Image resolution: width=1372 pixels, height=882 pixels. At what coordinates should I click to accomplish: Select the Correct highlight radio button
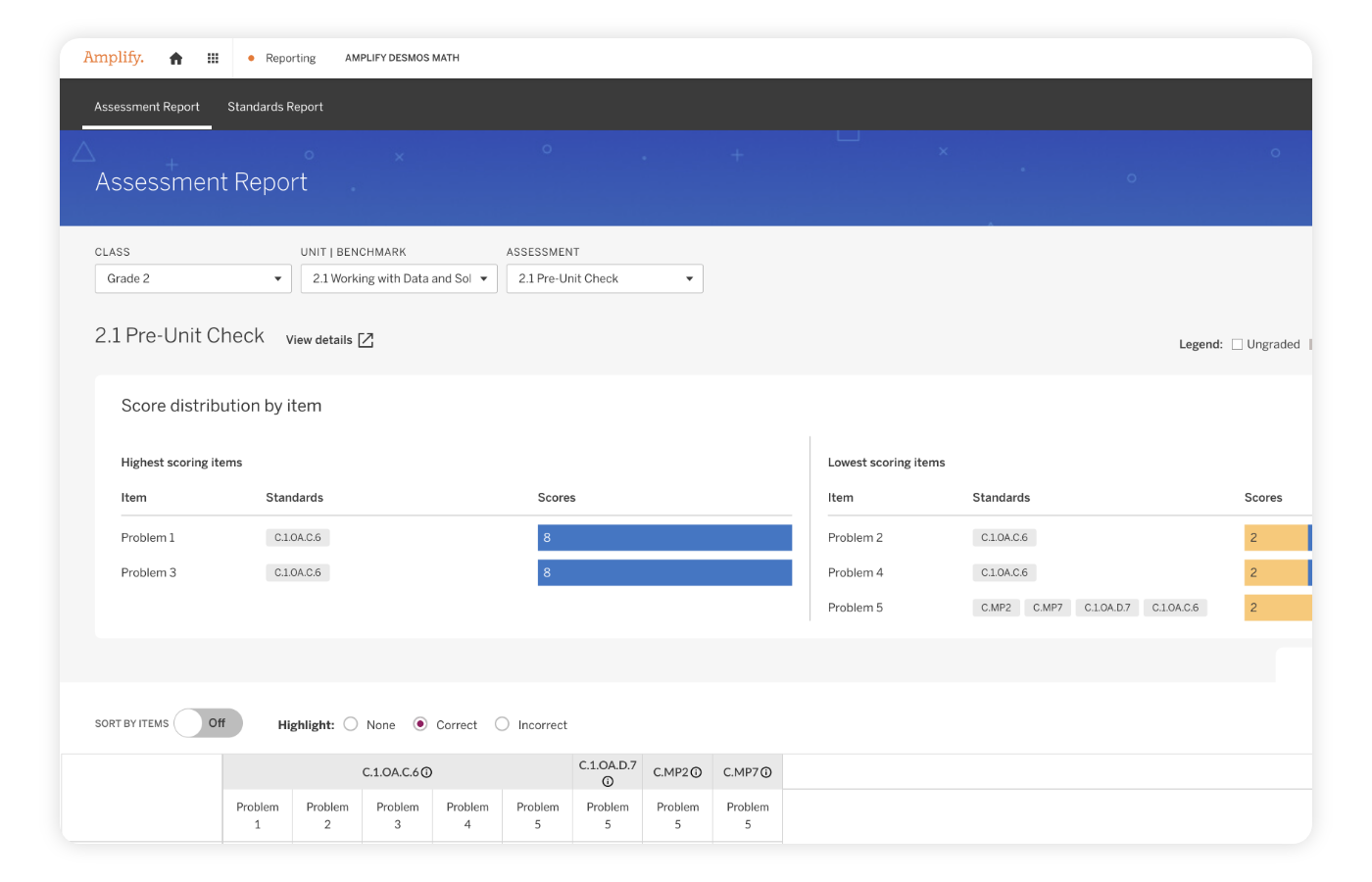point(420,724)
